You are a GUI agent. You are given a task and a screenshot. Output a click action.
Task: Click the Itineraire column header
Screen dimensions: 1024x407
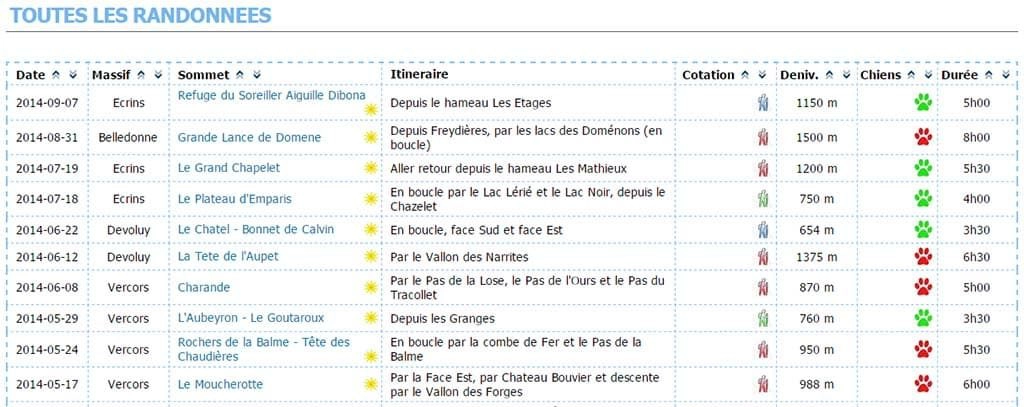click(x=419, y=74)
